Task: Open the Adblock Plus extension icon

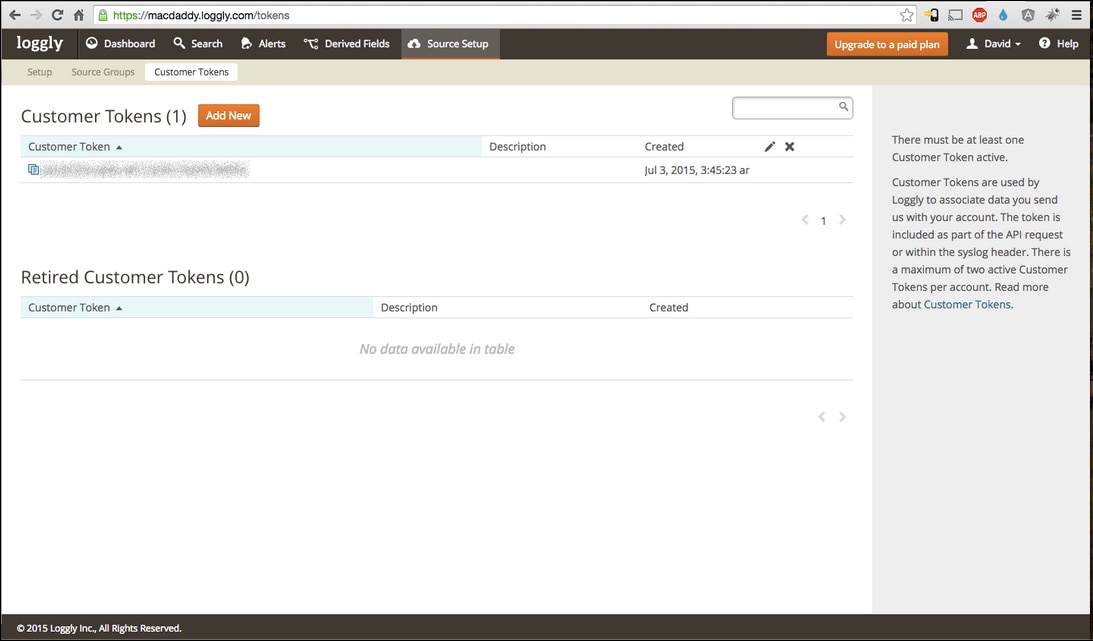Action: [x=979, y=15]
